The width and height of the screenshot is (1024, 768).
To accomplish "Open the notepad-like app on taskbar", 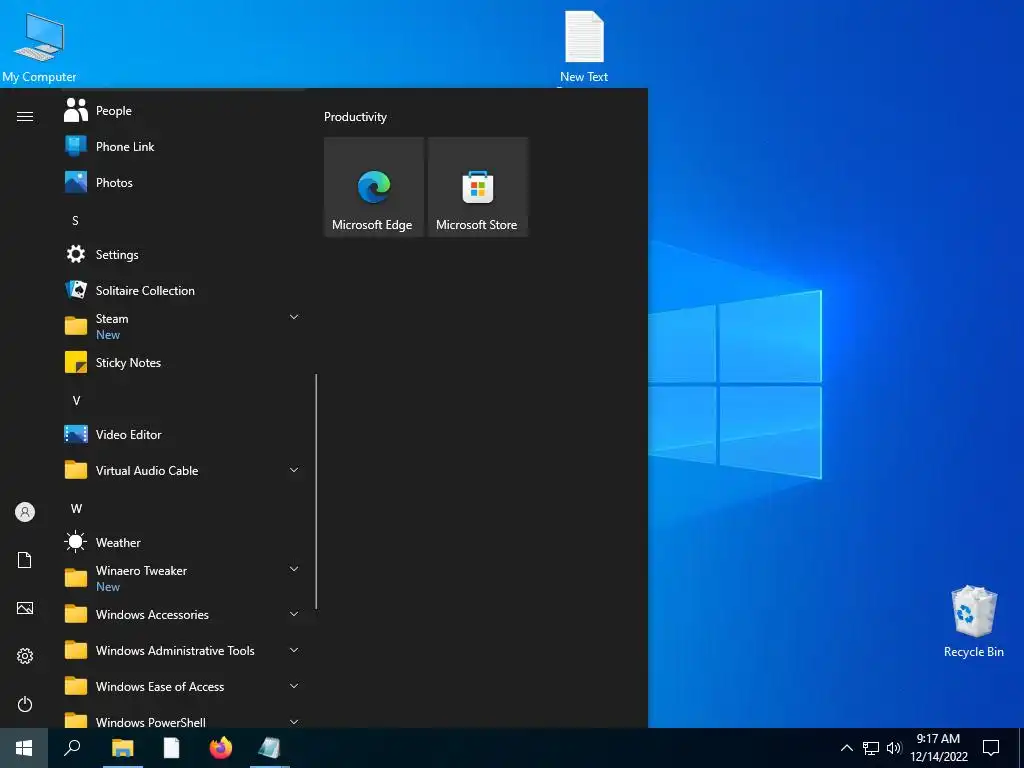I will [270, 748].
